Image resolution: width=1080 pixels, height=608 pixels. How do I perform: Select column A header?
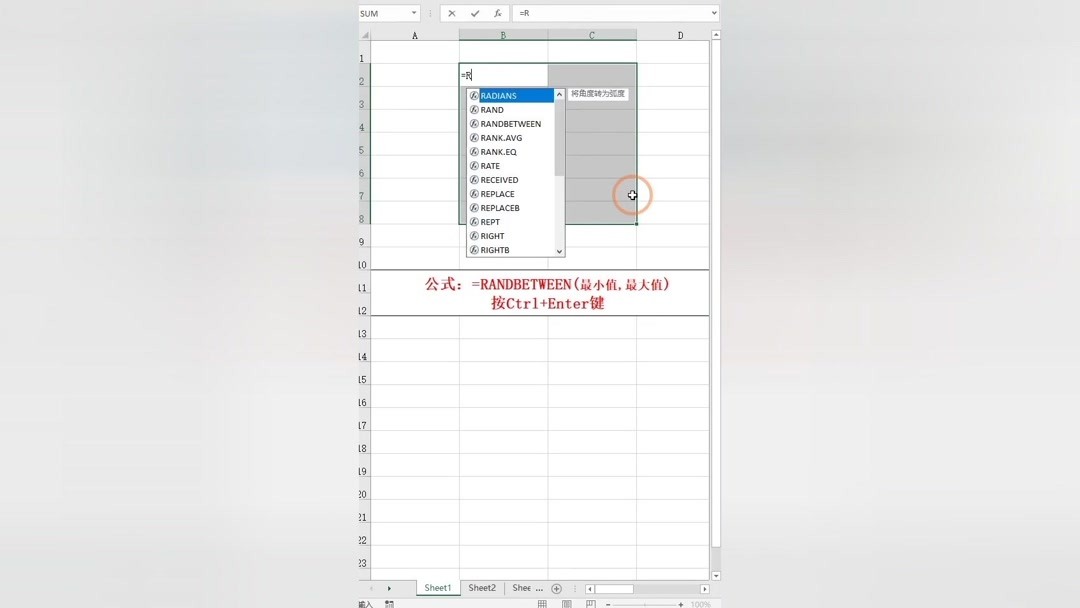click(x=414, y=34)
